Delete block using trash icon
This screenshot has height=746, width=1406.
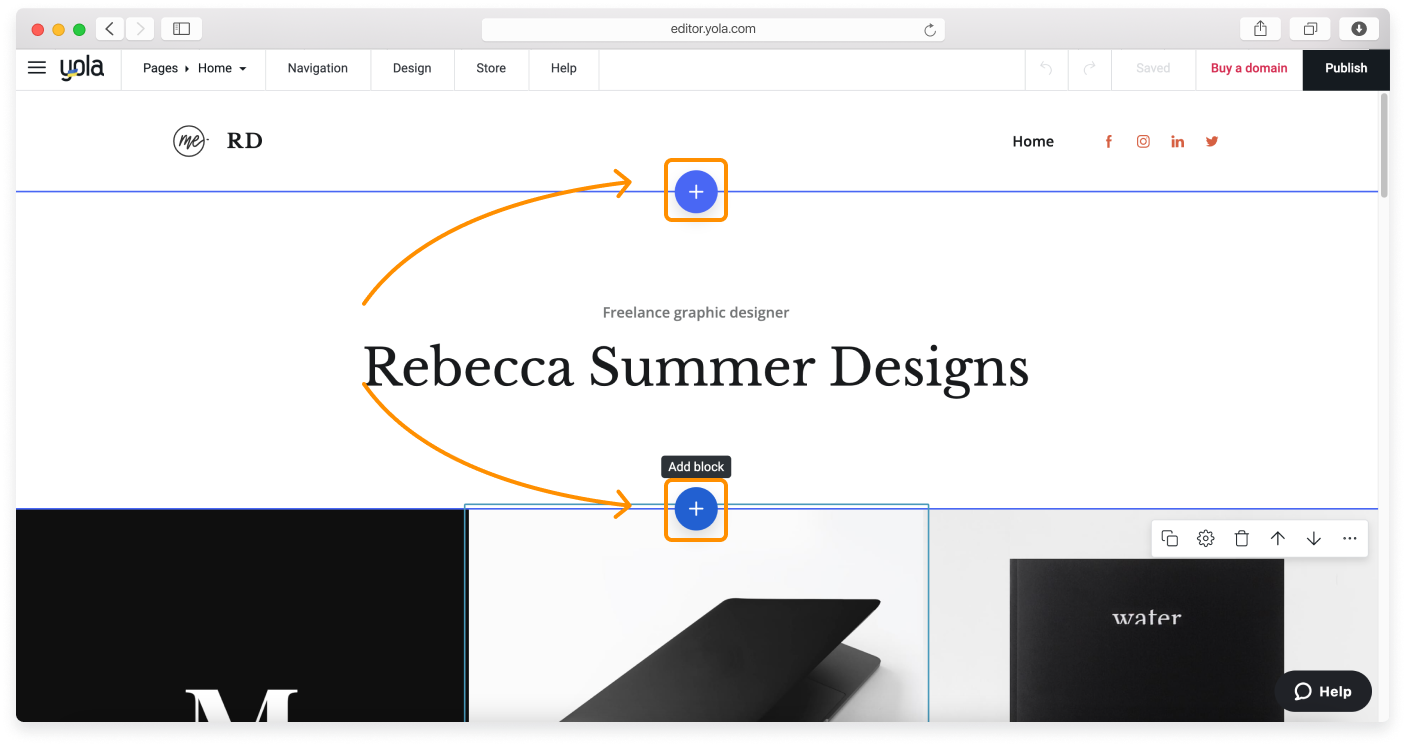point(1241,539)
